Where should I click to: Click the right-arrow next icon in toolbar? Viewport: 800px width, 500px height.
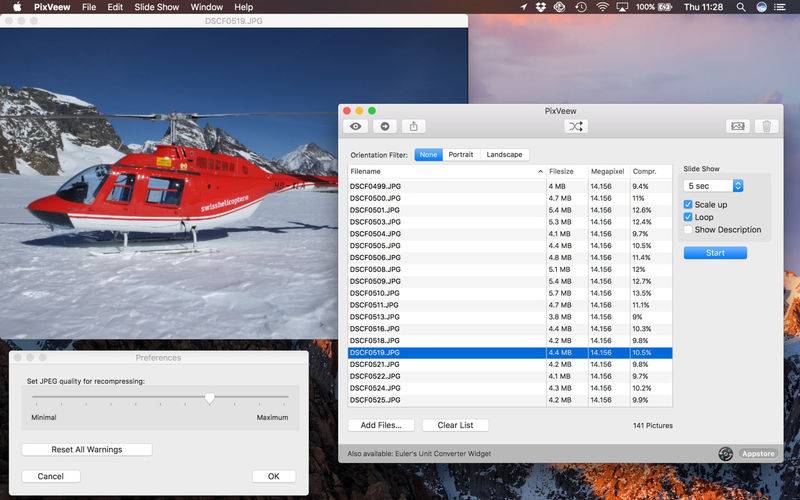click(385, 127)
